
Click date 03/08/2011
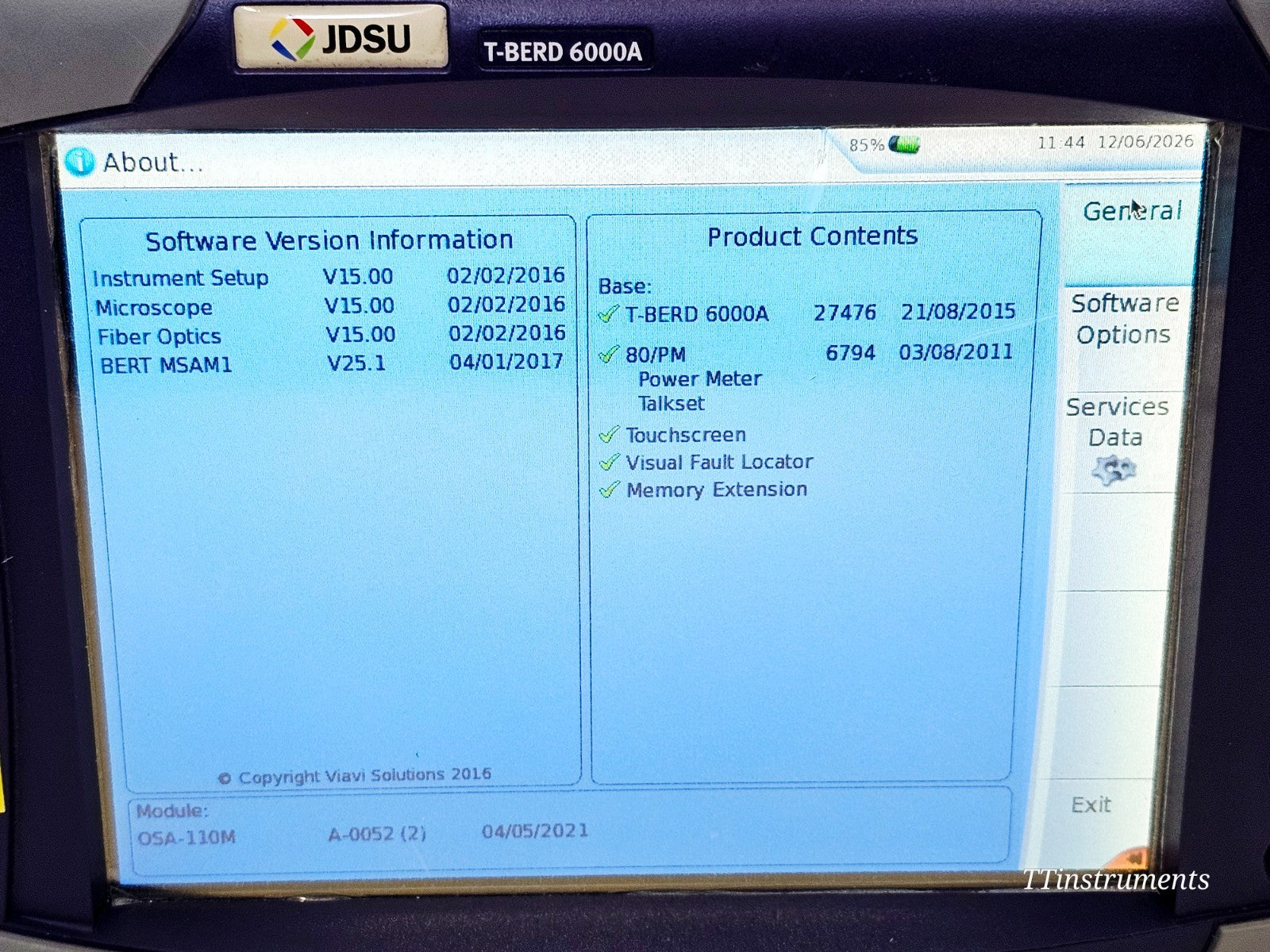pyautogui.click(x=956, y=351)
